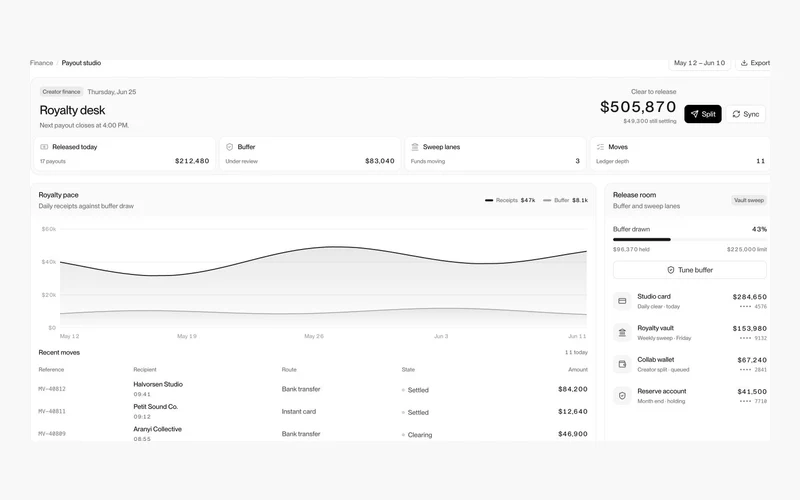
Task: Click the Moves list icon
Action: [x=600, y=147]
